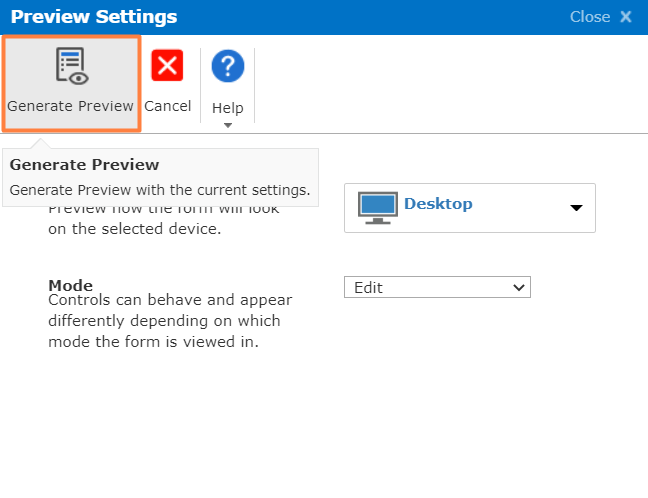648x498 pixels.
Task: Click the 'on the selected device.' text
Action: [135, 229]
